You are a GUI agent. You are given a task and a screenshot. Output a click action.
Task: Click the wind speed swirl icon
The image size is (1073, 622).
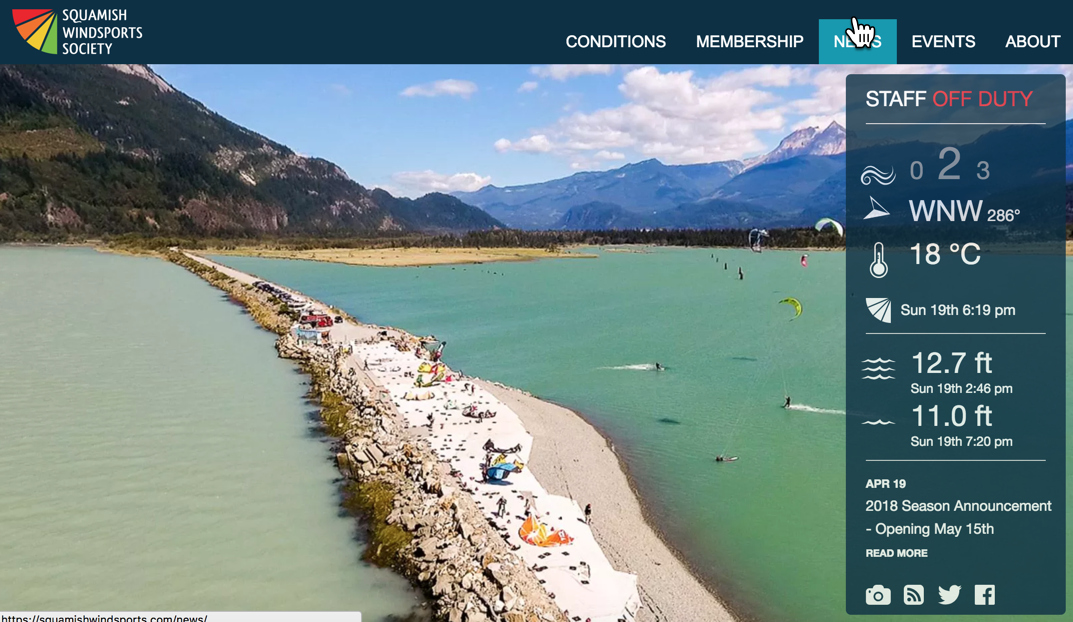coord(878,174)
